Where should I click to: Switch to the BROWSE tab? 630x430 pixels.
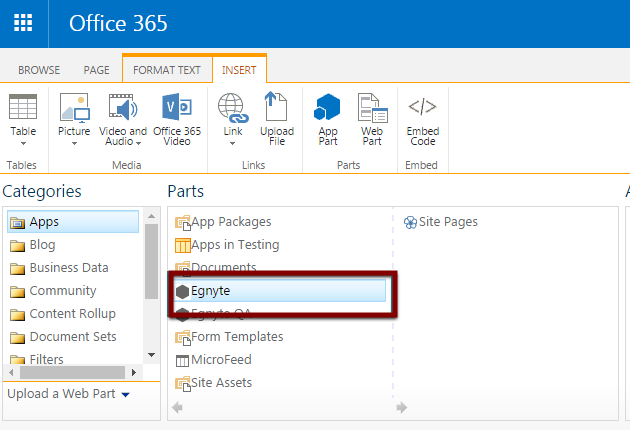pos(39,70)
